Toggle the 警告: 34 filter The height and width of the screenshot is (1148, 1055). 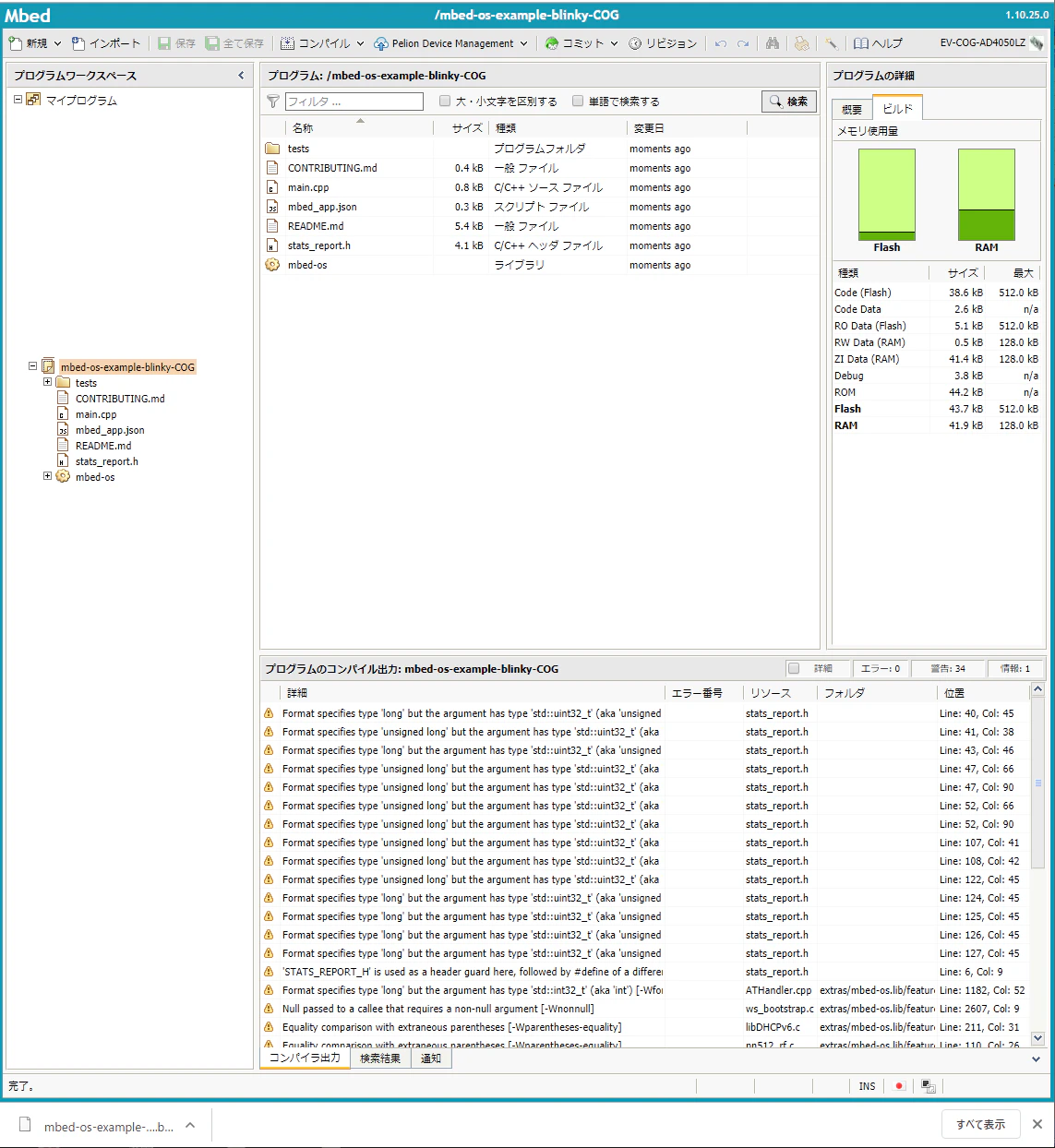948,668
